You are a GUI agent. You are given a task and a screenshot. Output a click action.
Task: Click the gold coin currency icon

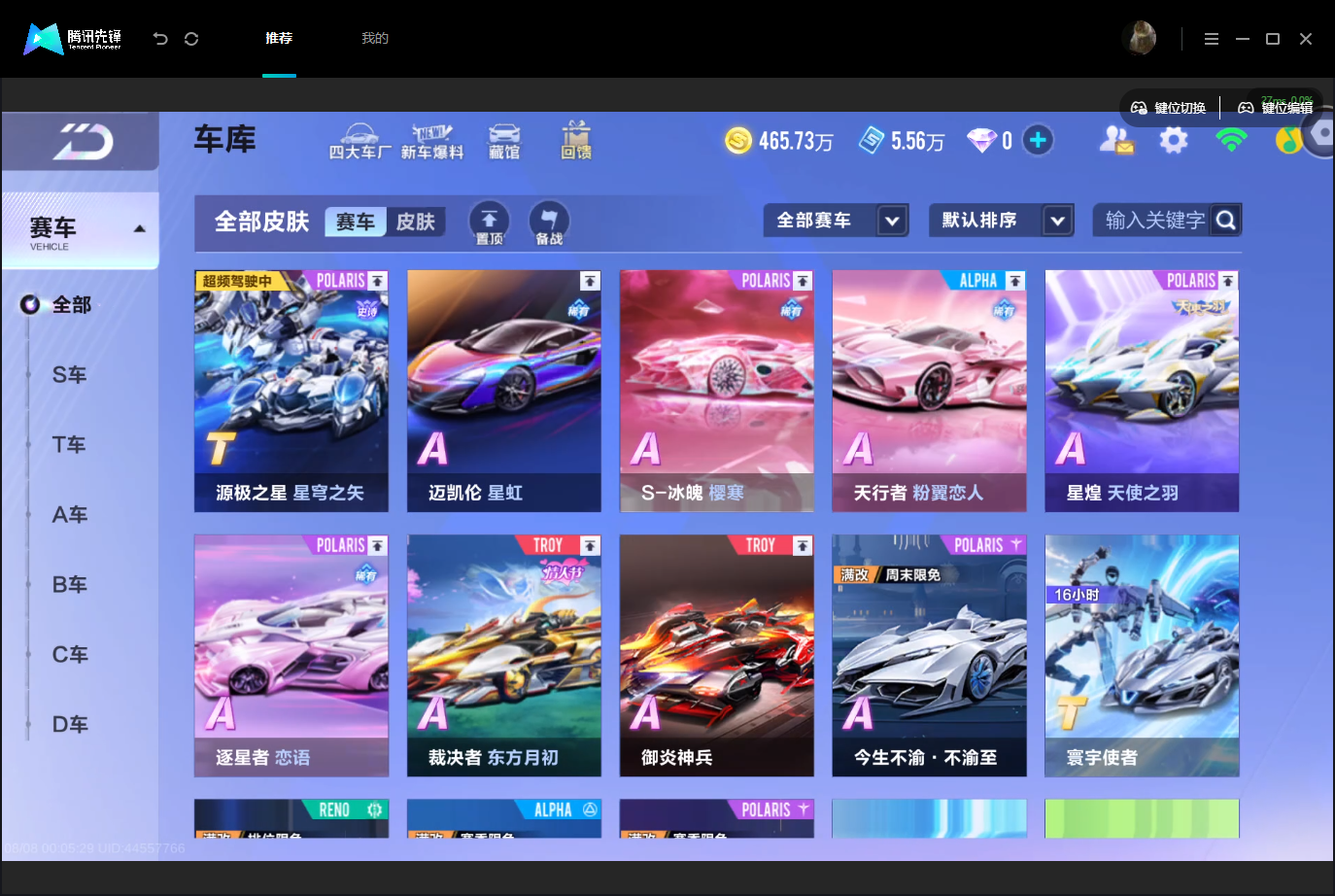[x=738, y=141]
